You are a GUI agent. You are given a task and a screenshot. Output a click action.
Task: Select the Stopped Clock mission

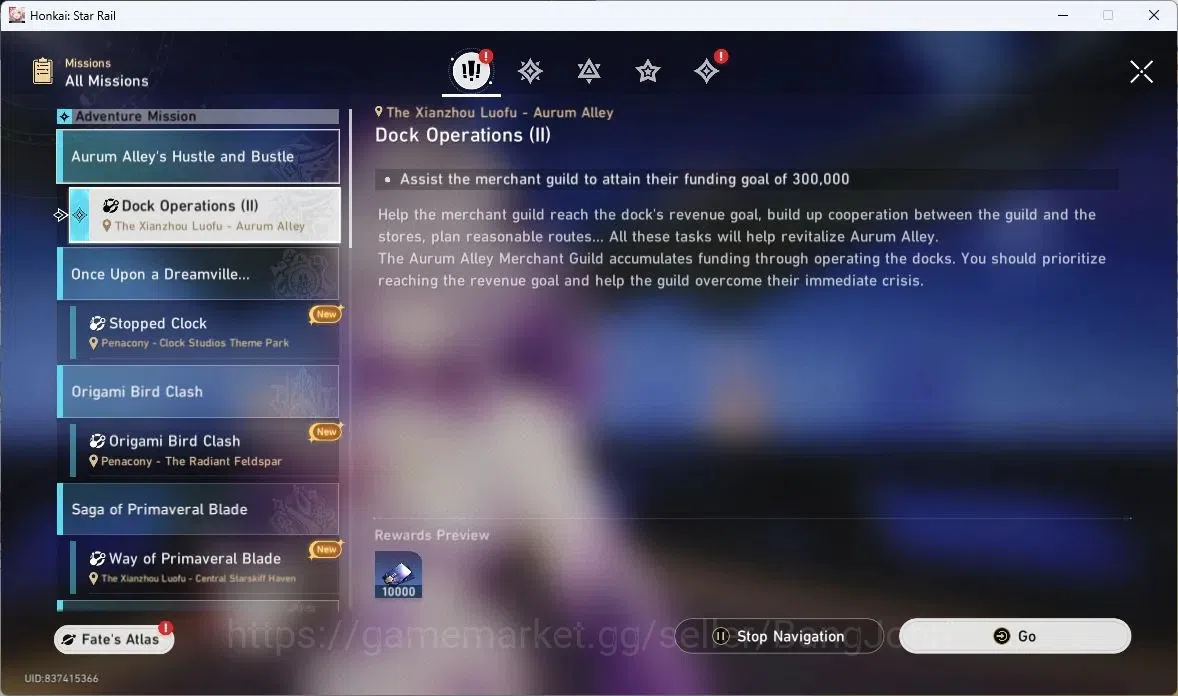pos(204,331)
